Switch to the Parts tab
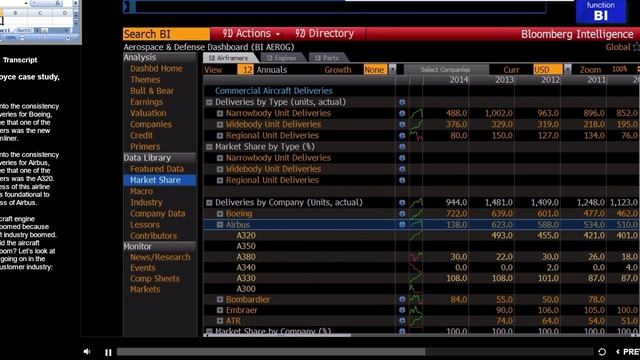 (327, 58)
